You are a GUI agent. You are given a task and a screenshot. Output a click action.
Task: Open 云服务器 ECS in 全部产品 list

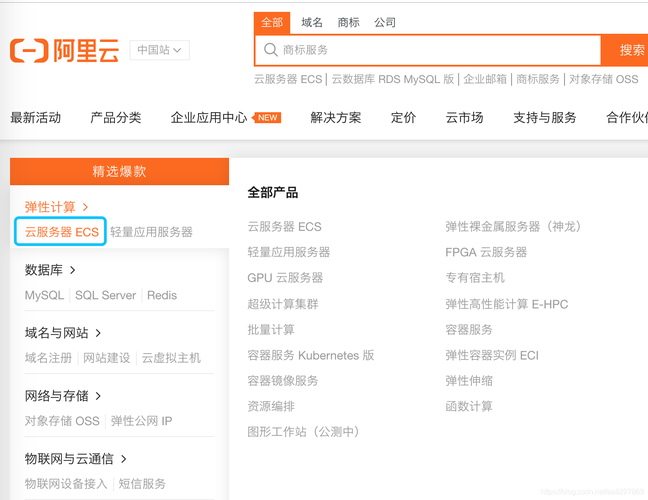click(284, 226)
